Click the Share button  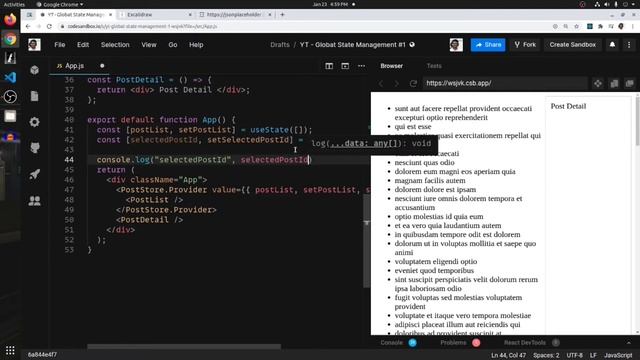pyautogui.click(x=488, y=44)
